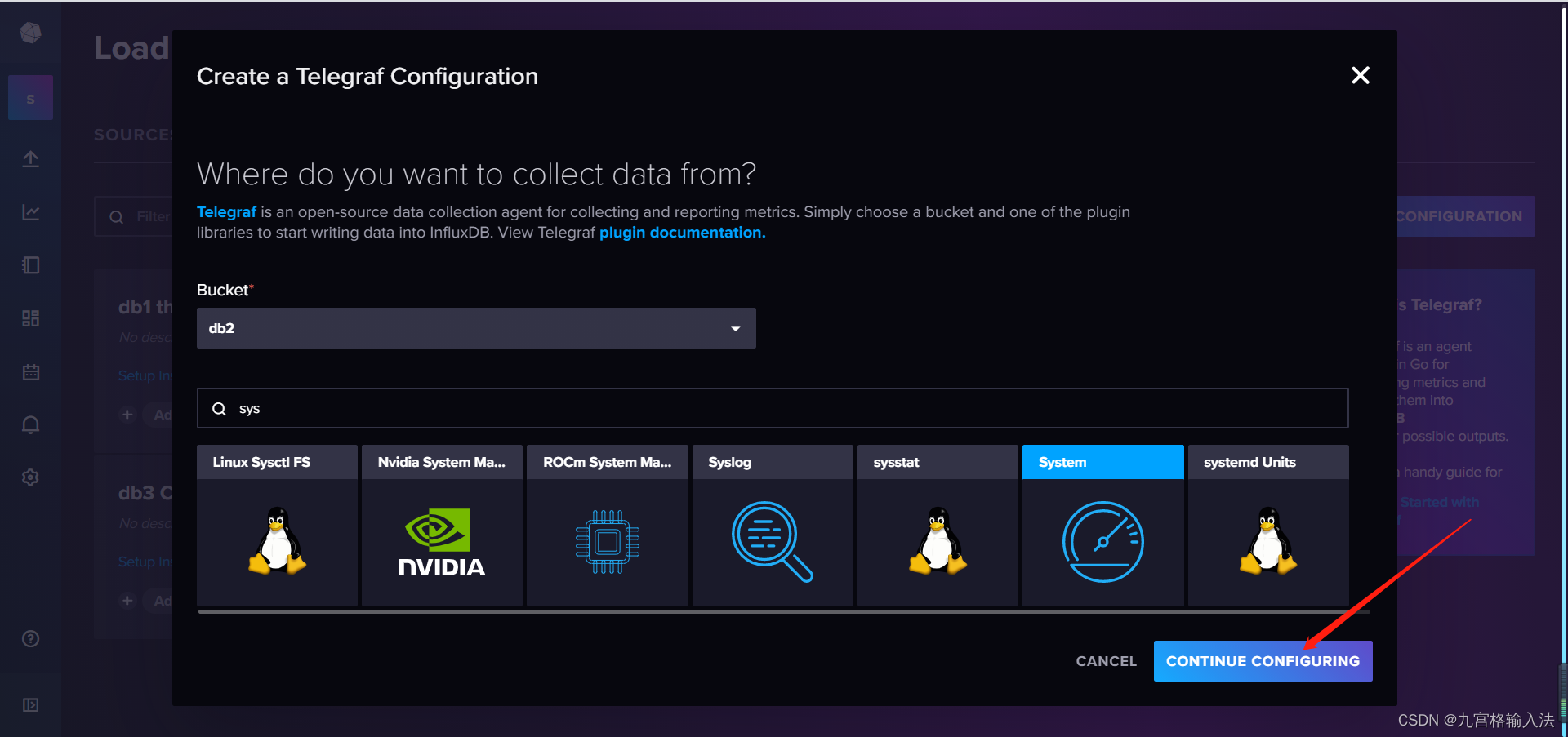Click CONTINUE CONFIGURING button
The width and height of the screenshot is (1568, 737).
(x=1263, y=661)
